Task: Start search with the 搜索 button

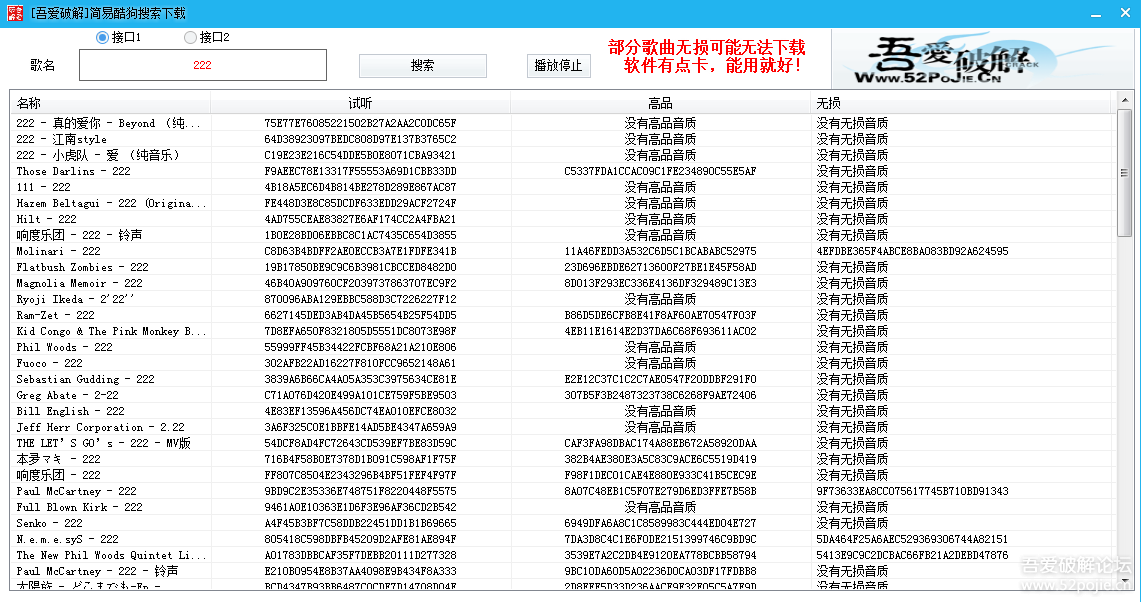Action: (423, 66)
